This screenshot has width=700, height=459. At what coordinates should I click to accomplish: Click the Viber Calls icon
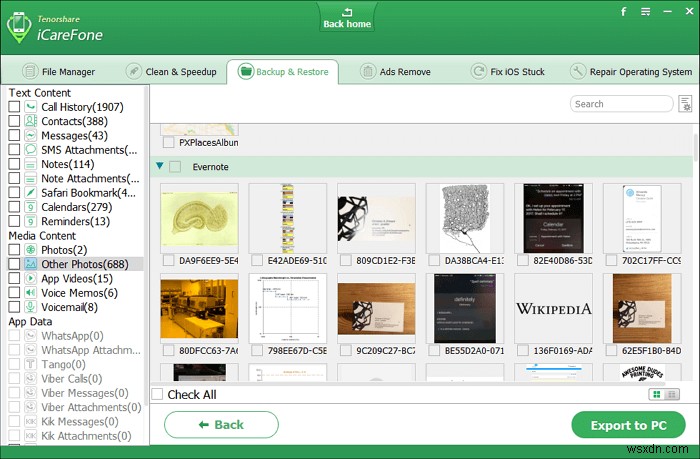[30, 378]
